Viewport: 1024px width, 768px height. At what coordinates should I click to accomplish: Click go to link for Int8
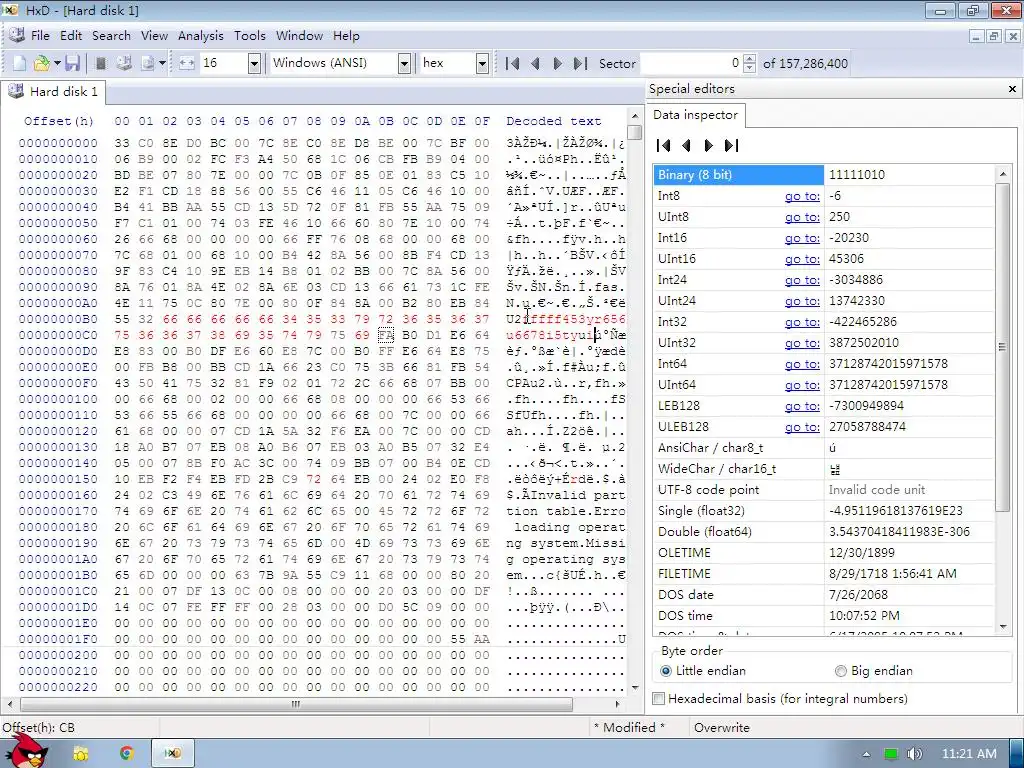[x=802, y=196]
